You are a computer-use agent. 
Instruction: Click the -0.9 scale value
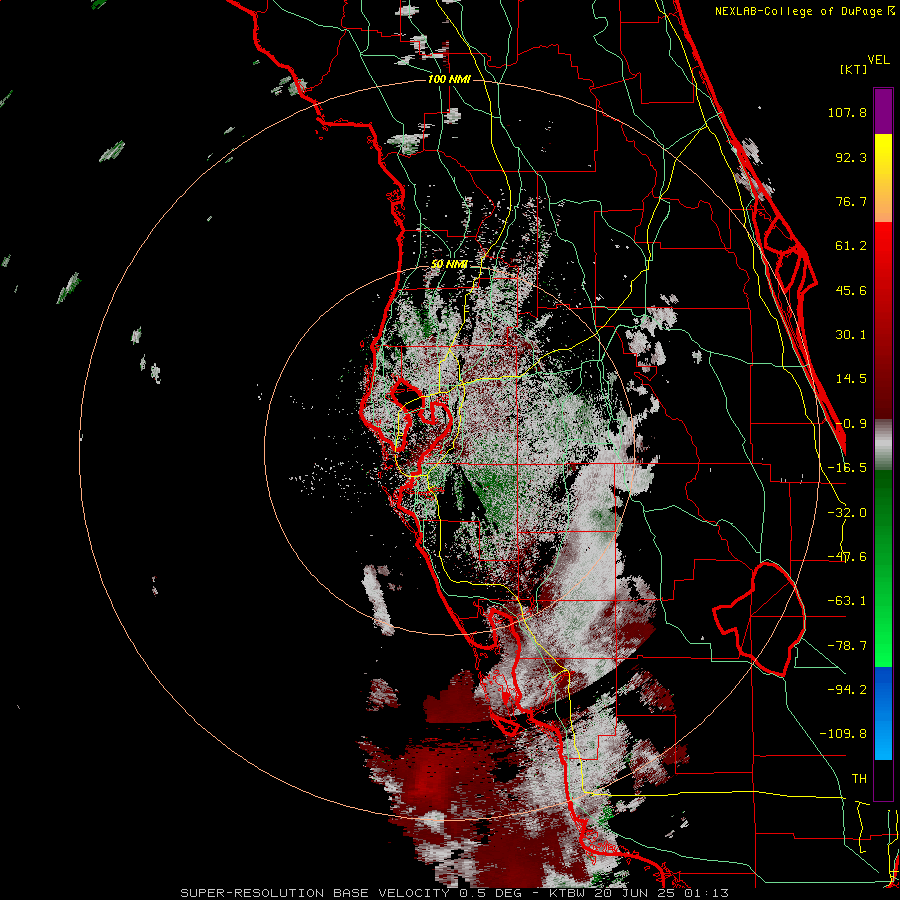click(851, 424)
